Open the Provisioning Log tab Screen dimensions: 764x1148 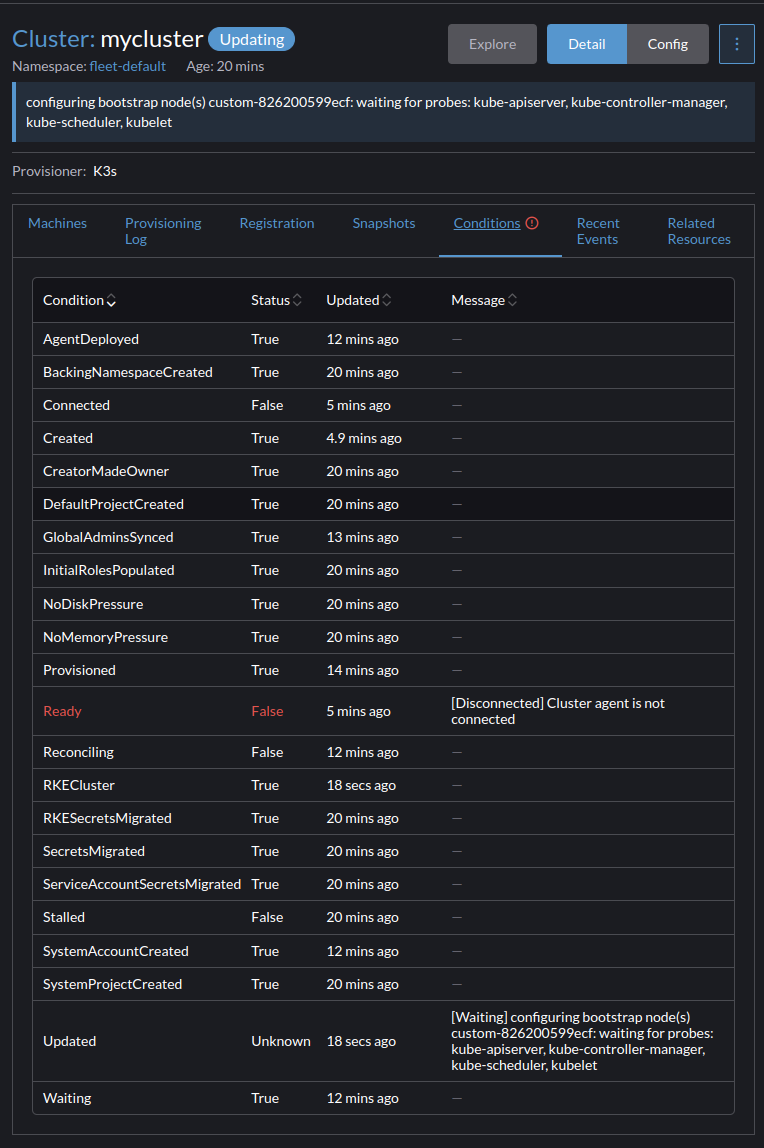(x=163, y=231)
